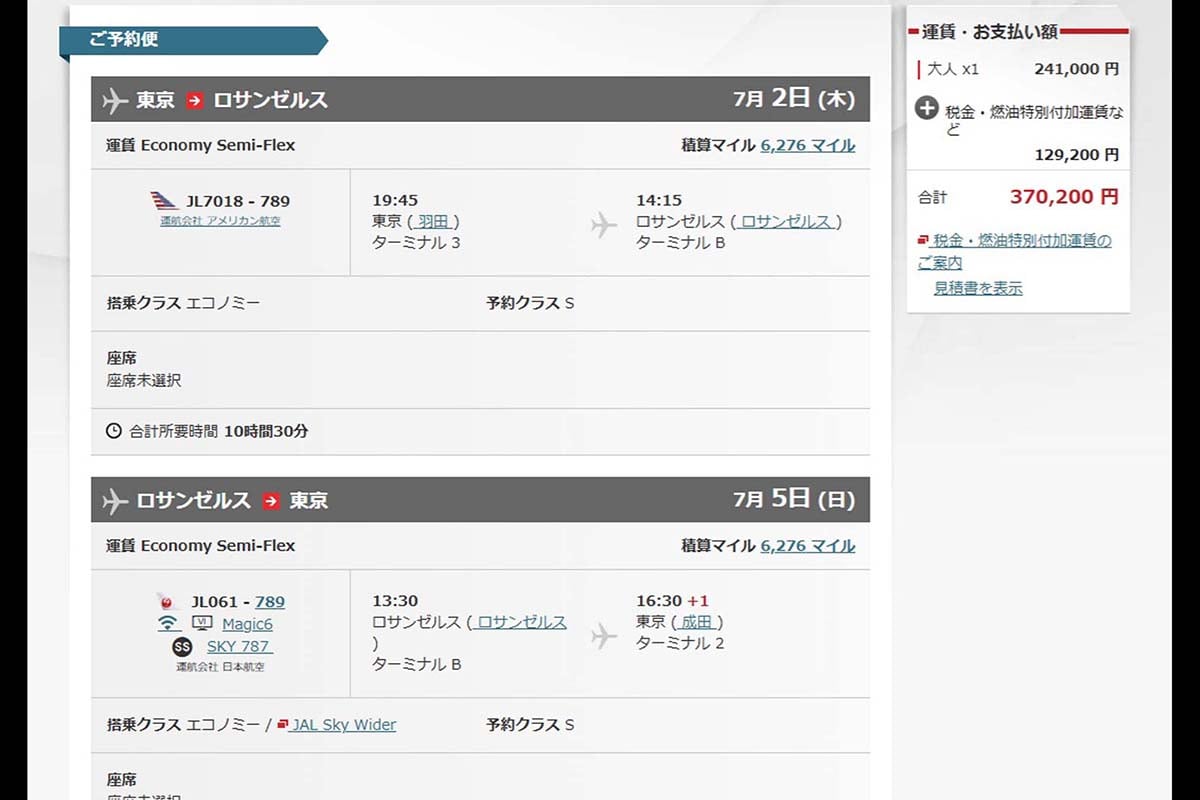Click the ご予約便 section banner
Image resolution: width=1200 pixels, height=800 pixels.
[x=193, y=41]
